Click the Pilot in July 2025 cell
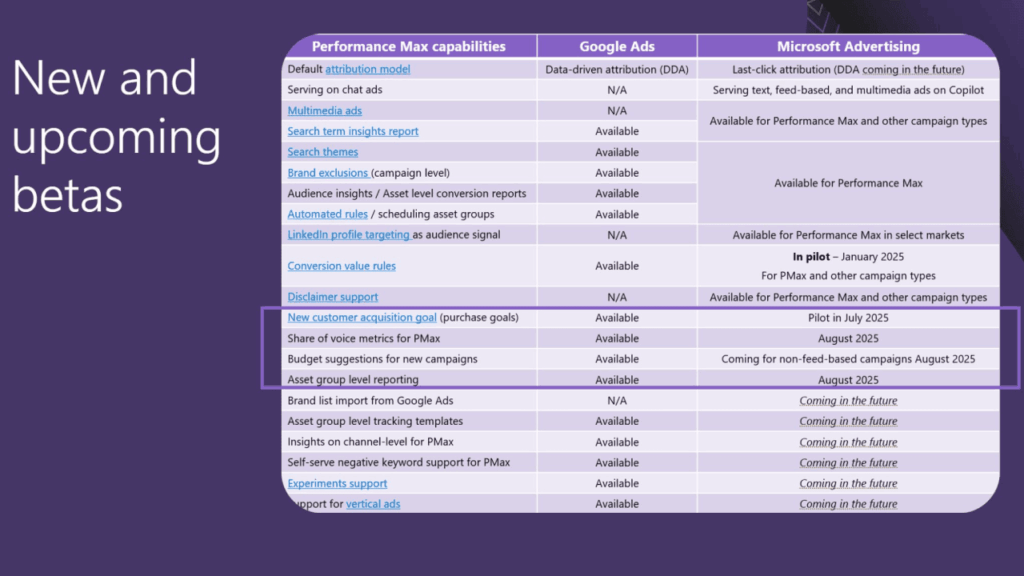Viewport: 1024px width, 576px height. coord(848,318)
